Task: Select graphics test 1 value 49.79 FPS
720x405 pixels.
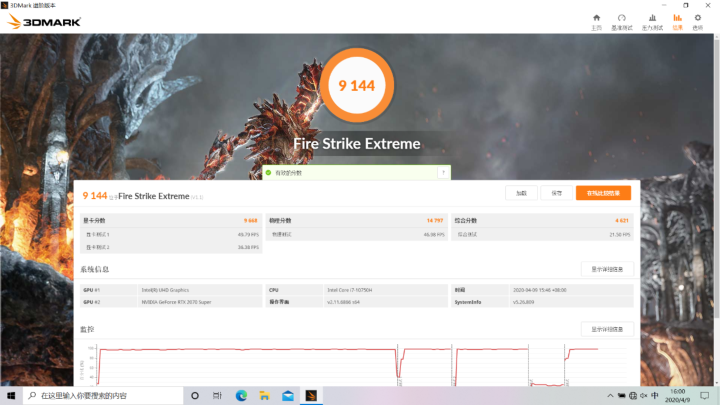Action: [248, 235]
